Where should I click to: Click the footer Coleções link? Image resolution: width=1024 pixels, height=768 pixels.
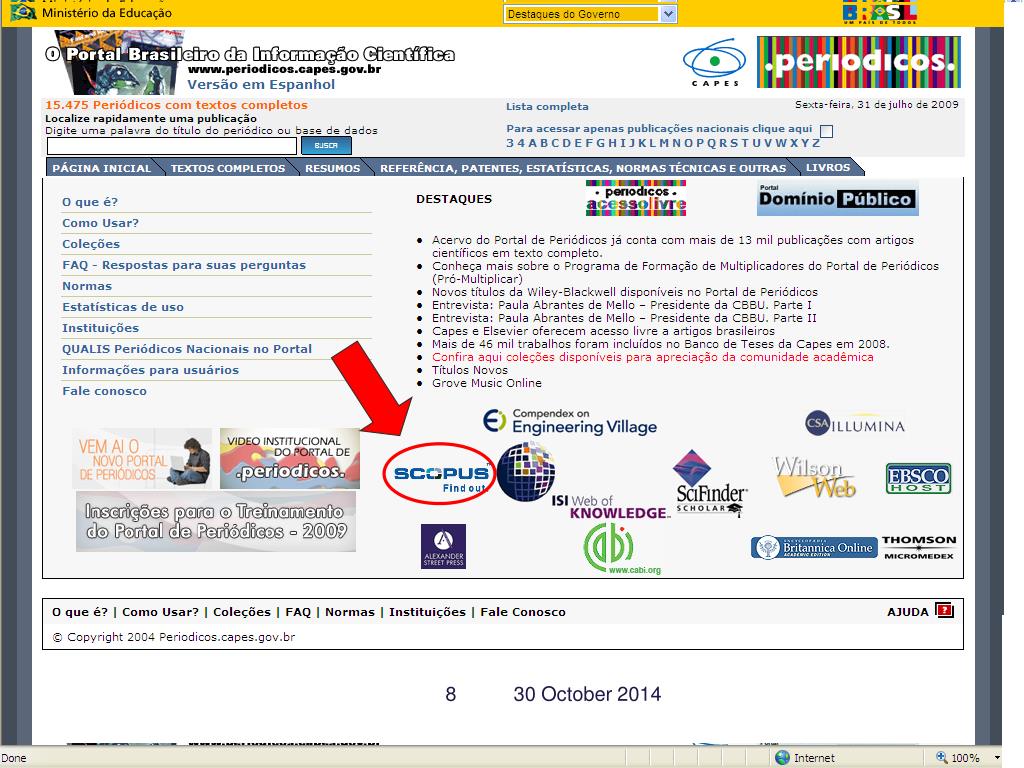pyautogui.click(x=242, y=612)
